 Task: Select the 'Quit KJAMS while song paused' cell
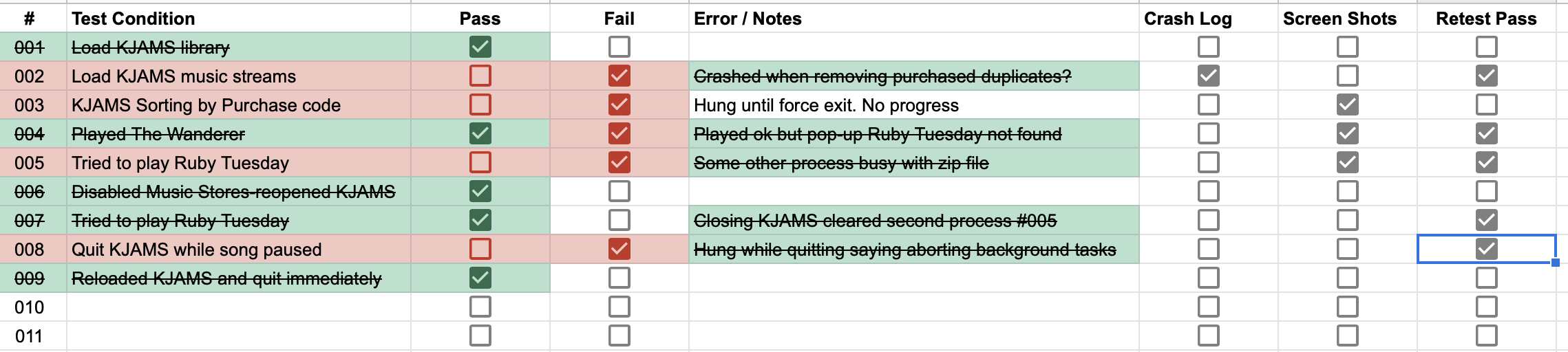click(x=238, y=250)
